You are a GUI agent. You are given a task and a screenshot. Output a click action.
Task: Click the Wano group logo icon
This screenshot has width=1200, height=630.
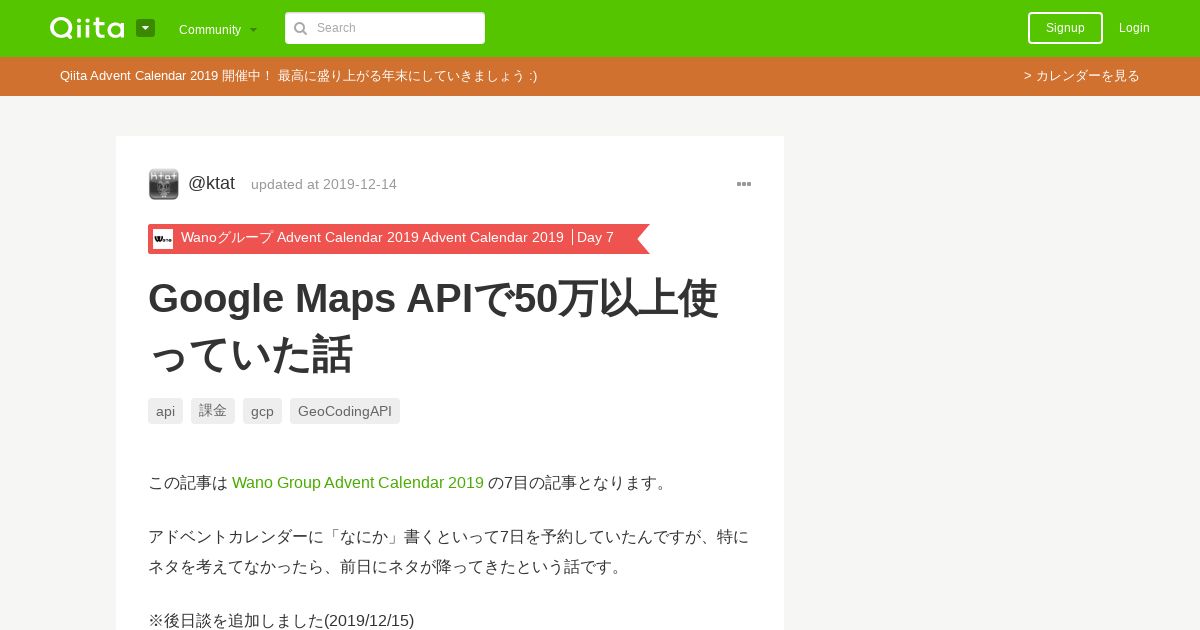point(163,239)
